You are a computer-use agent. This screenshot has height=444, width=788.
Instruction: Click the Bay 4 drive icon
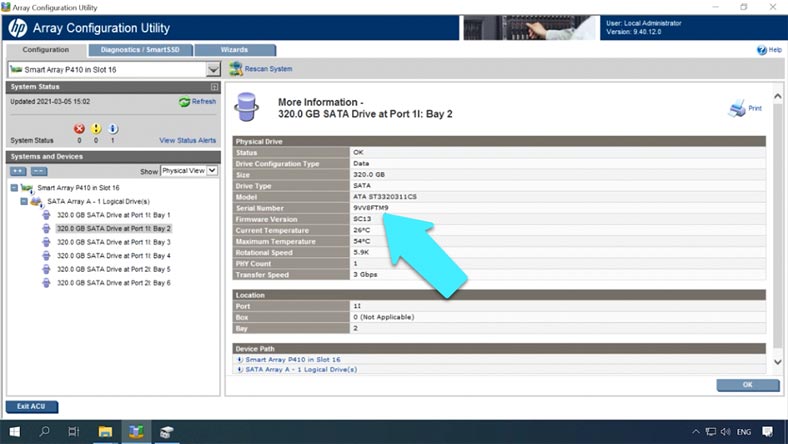[x=46, y=256]
